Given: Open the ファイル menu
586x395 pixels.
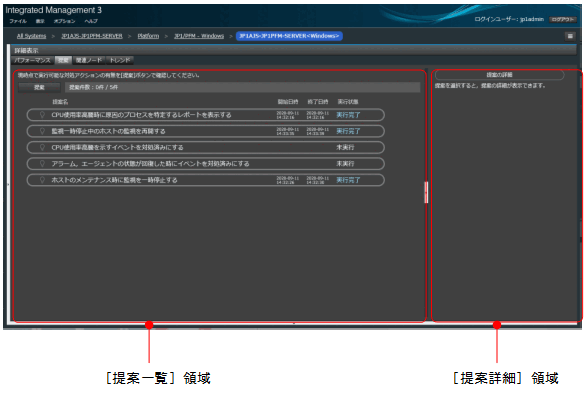Looking at the screenshot, I should [x=18, y=21].
